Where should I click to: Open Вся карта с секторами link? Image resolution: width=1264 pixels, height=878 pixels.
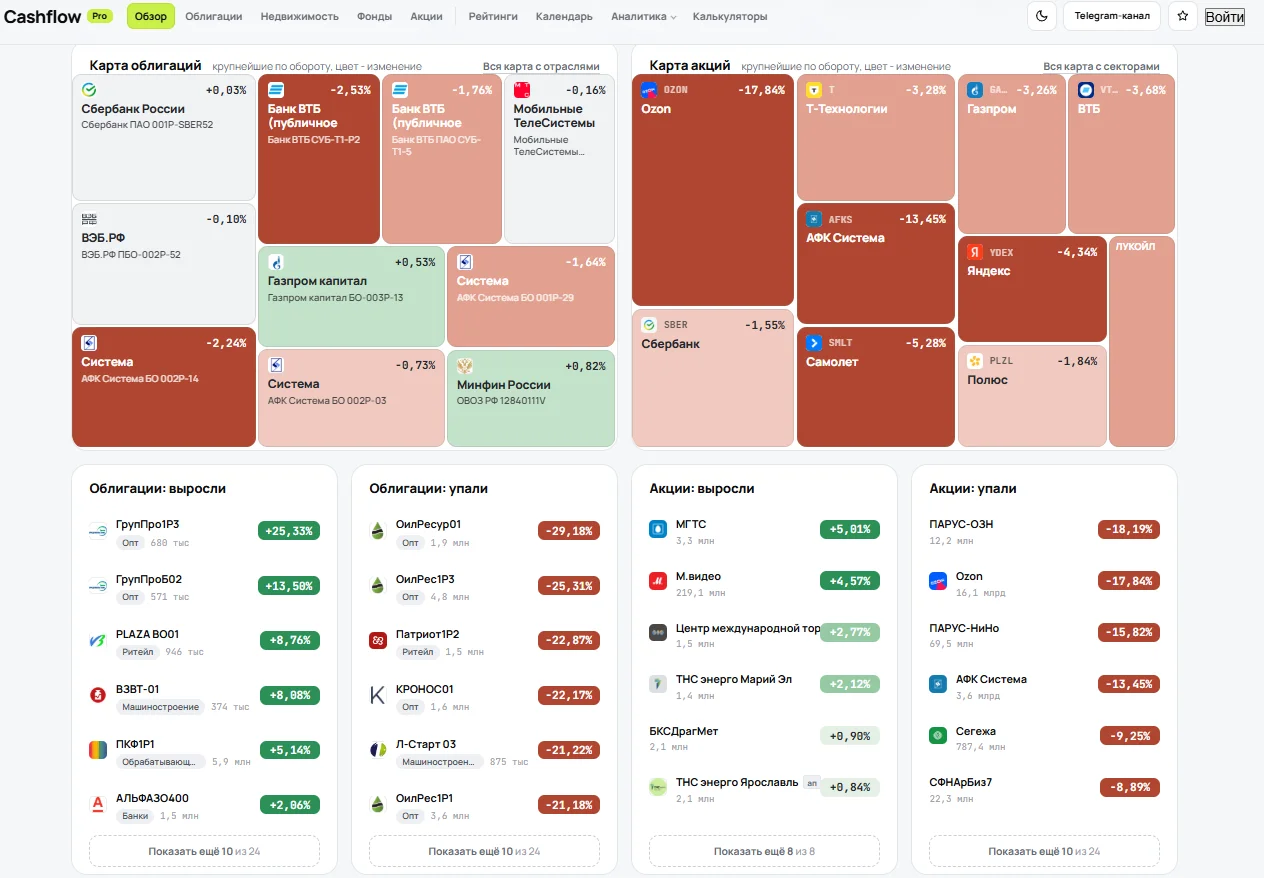(x=1101, y=67)
